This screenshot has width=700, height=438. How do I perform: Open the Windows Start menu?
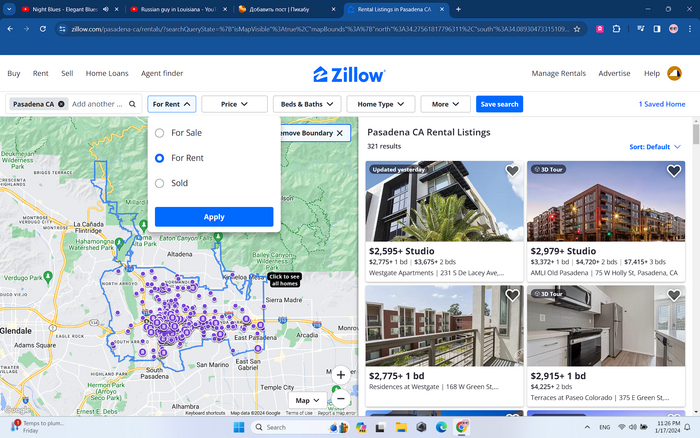(x=239, y=427)
